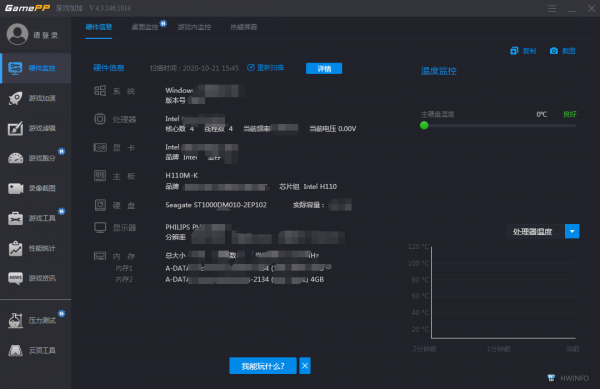Click the user avatar to log in
The image size is (600, 389).
[17, 34]
